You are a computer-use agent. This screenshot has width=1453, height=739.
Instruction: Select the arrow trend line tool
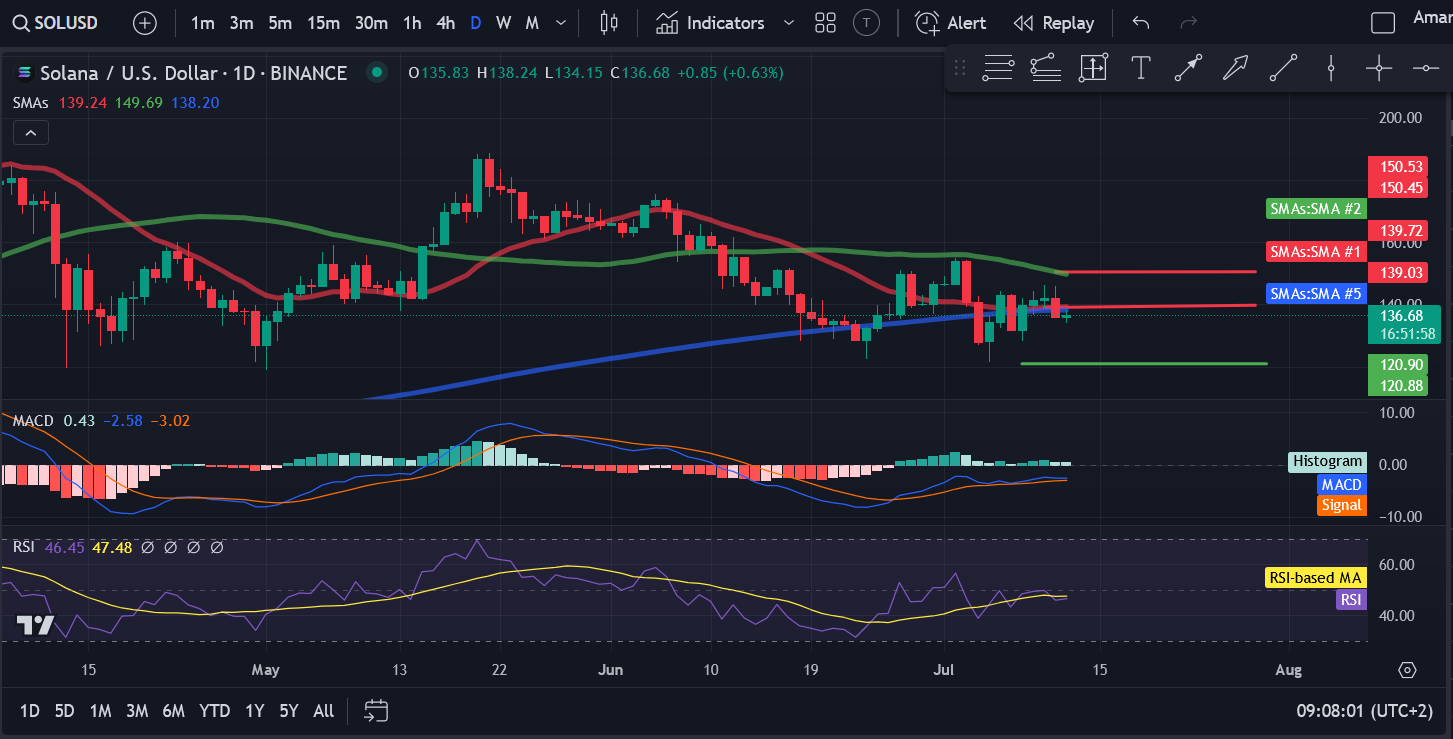(1188, 68)
